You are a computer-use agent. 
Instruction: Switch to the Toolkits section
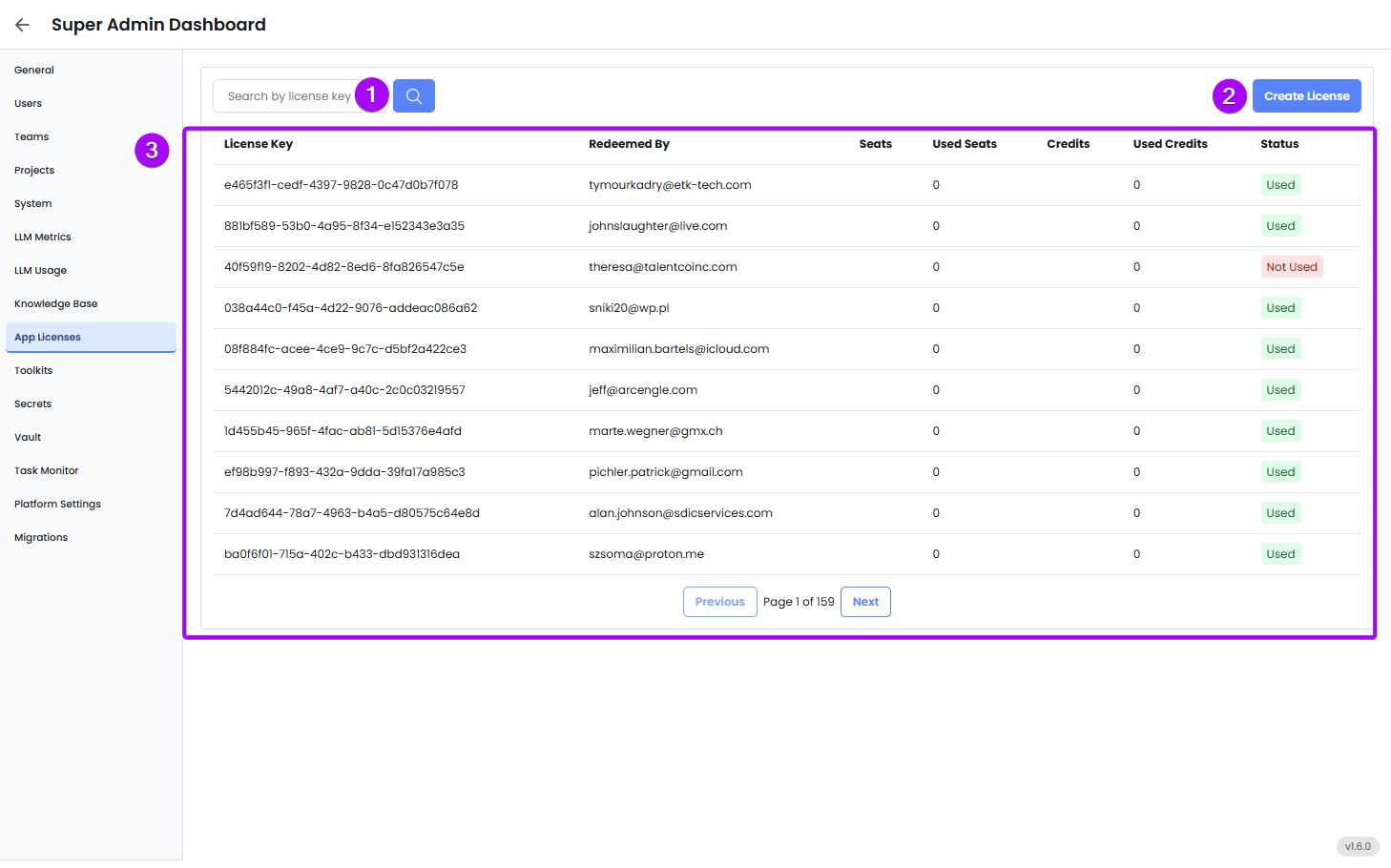[33, 370]
